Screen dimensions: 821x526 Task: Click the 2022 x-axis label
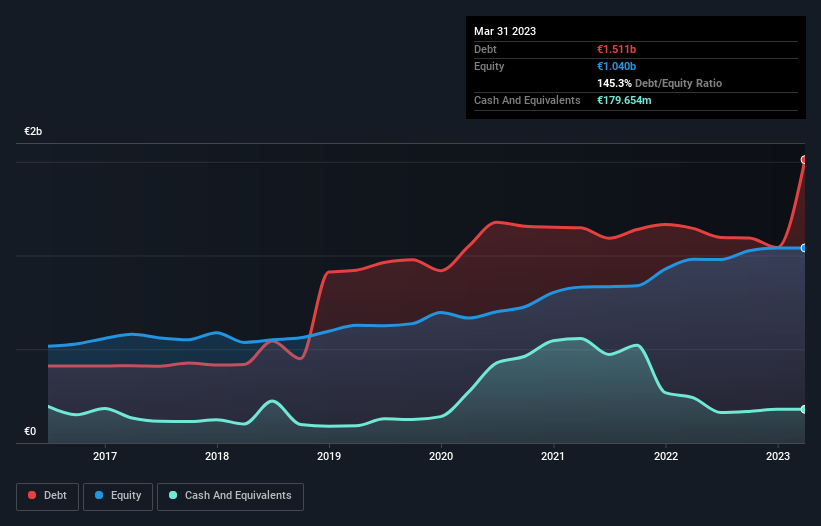[x=666, y=456]
